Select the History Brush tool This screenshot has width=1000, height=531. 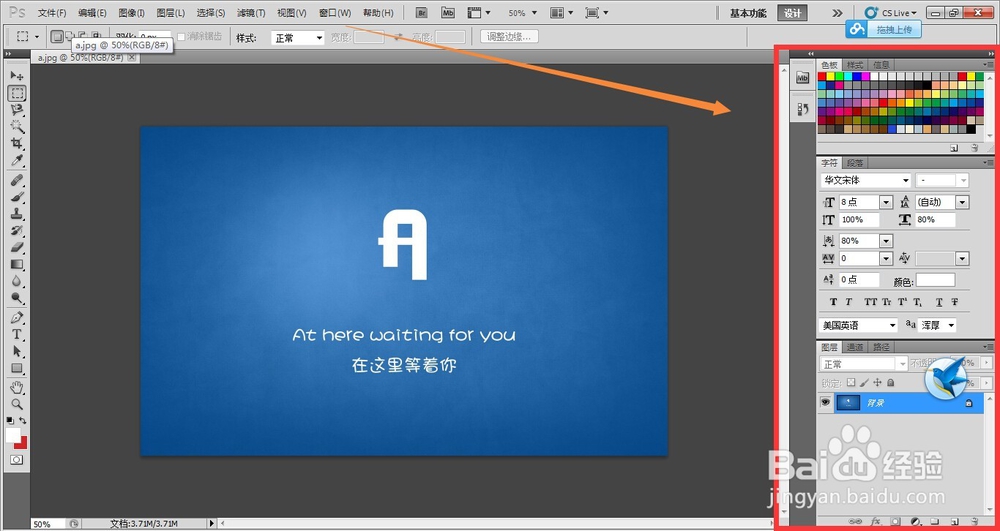coord(17,230)
